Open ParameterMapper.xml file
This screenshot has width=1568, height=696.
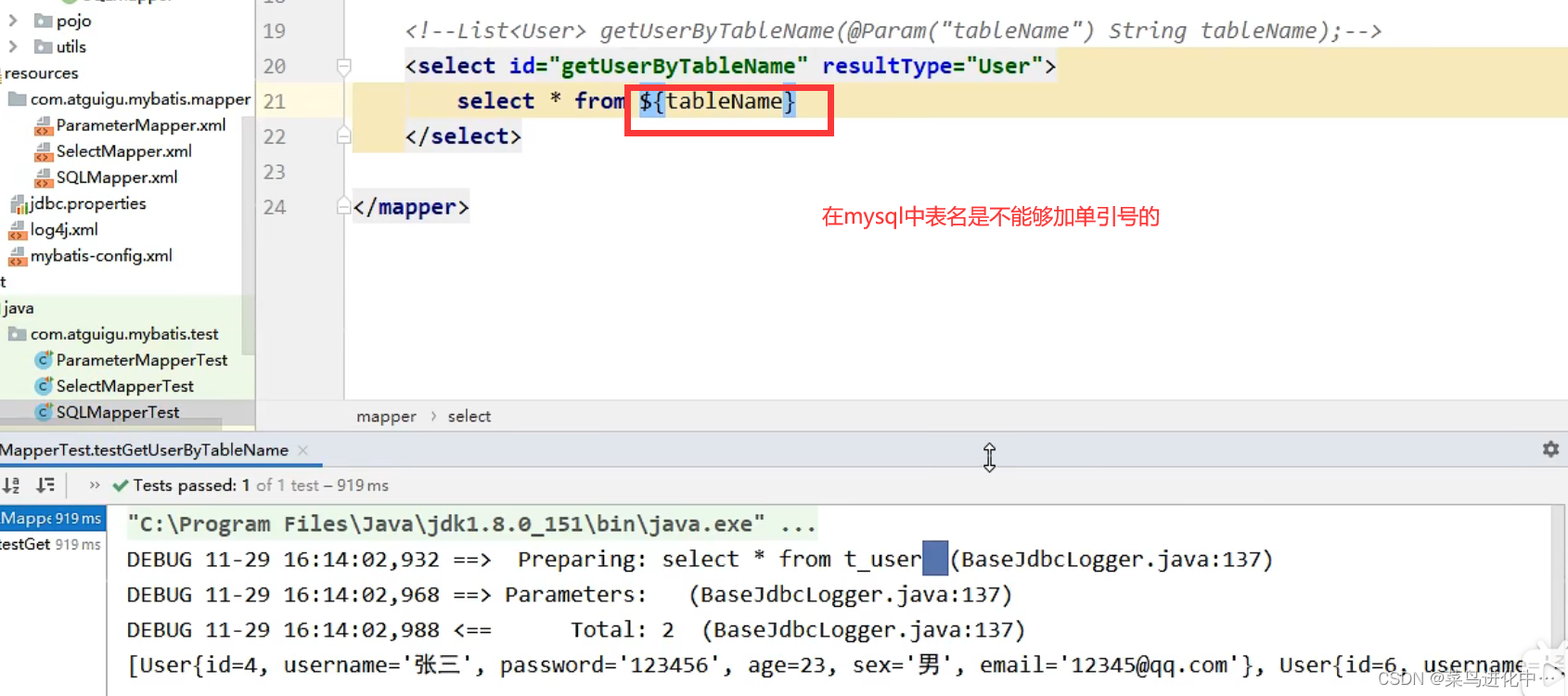coord(141,125)
